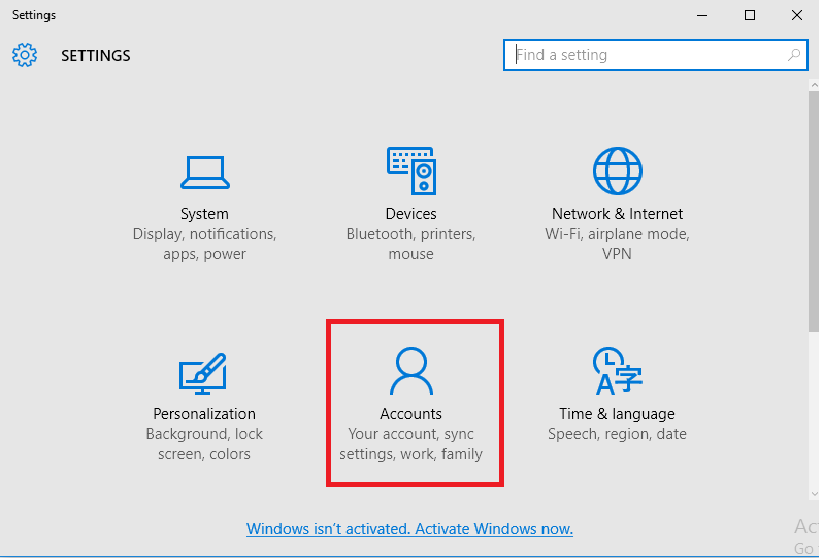Click 'Bluetooth, printers, mouse' description
The image size is (819, 559).
tap(411, 244)
